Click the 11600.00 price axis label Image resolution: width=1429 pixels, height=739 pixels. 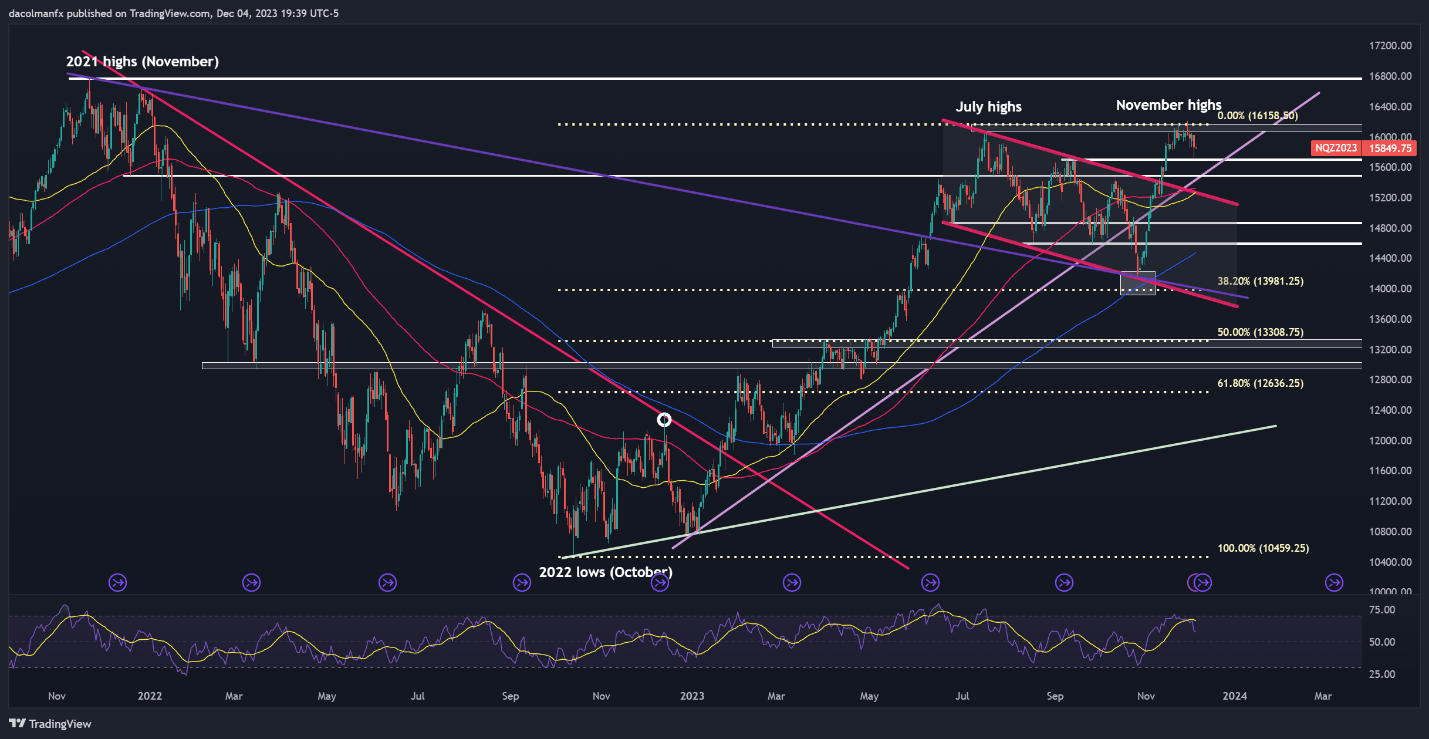click(1391, 471)
